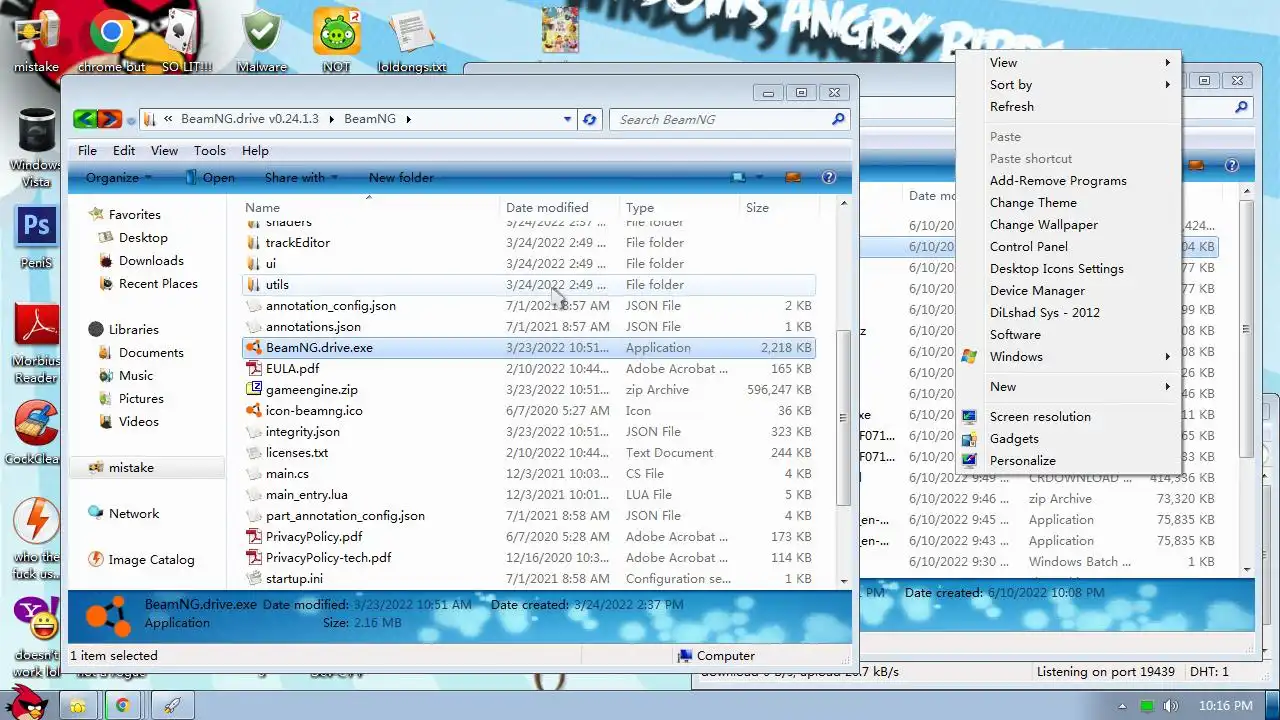Image resolution: width=1280 pixels, height=720 pixels.
Task: Show hidden tray icons arrow
Action: pyautogui.click(x=1122, y=706)
